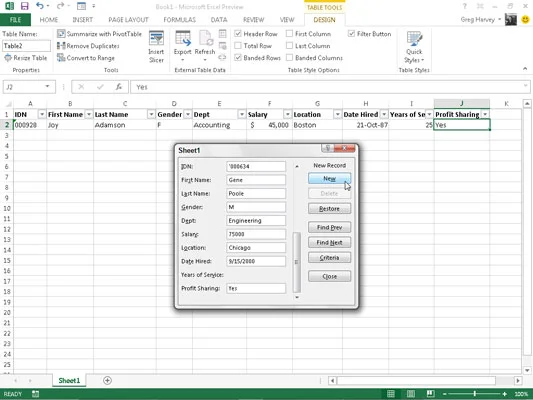Viewport: 533px width, 400px height.
Task: Click the Find Next button
Action: pos(329,242)
